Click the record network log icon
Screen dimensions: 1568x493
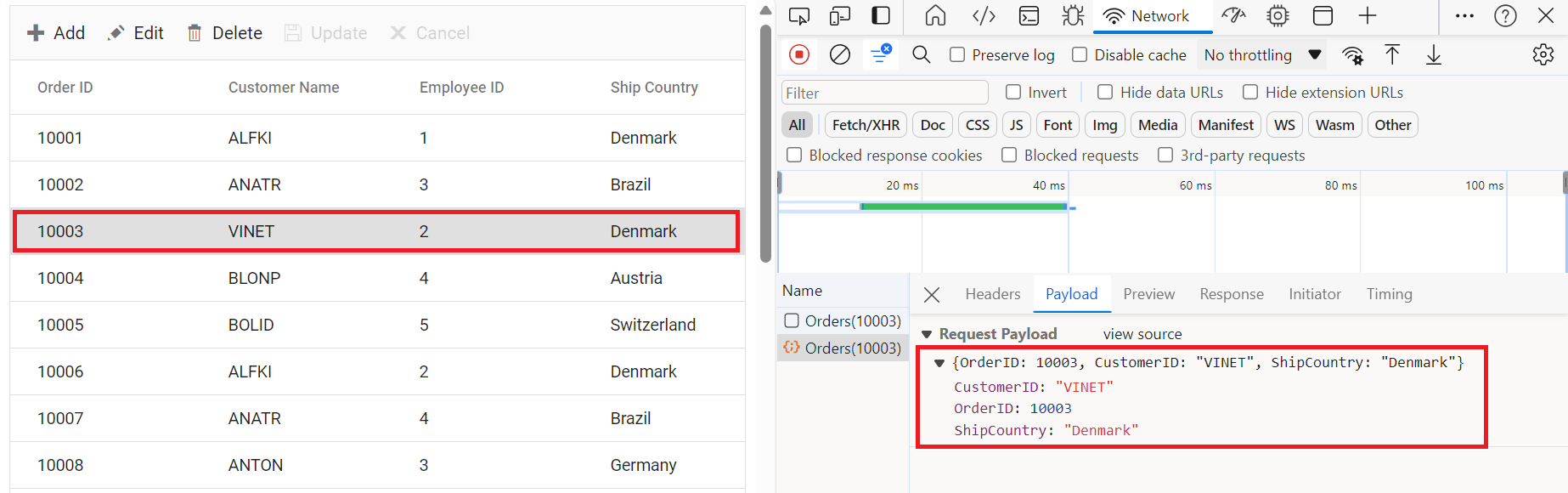798,54
